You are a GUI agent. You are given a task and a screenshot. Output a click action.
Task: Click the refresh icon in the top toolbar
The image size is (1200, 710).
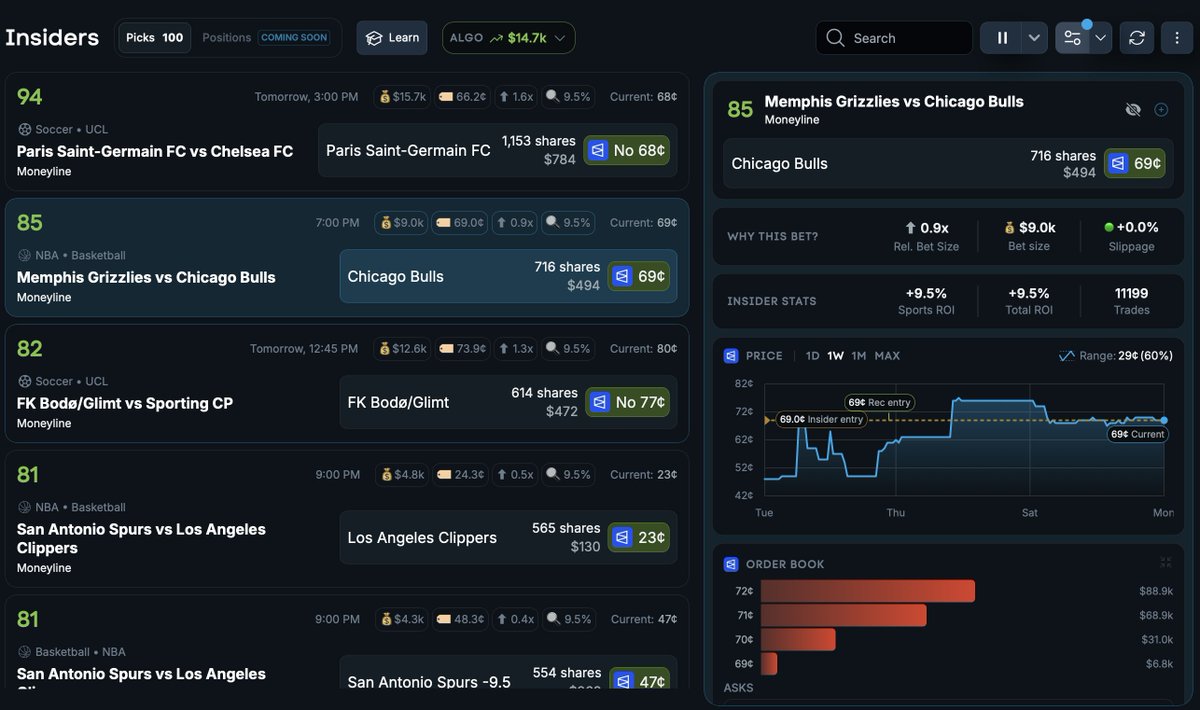[1136, 37]
